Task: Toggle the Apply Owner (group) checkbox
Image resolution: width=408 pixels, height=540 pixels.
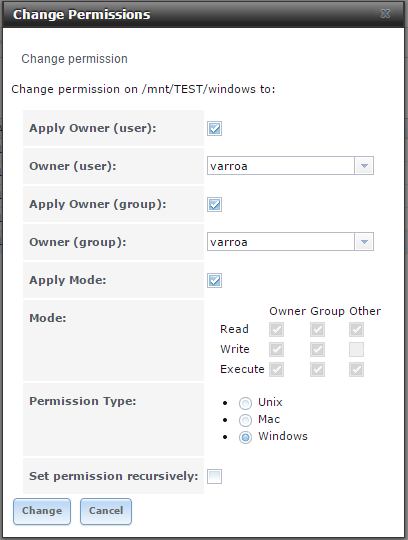Action: click(x=214, y=205)
